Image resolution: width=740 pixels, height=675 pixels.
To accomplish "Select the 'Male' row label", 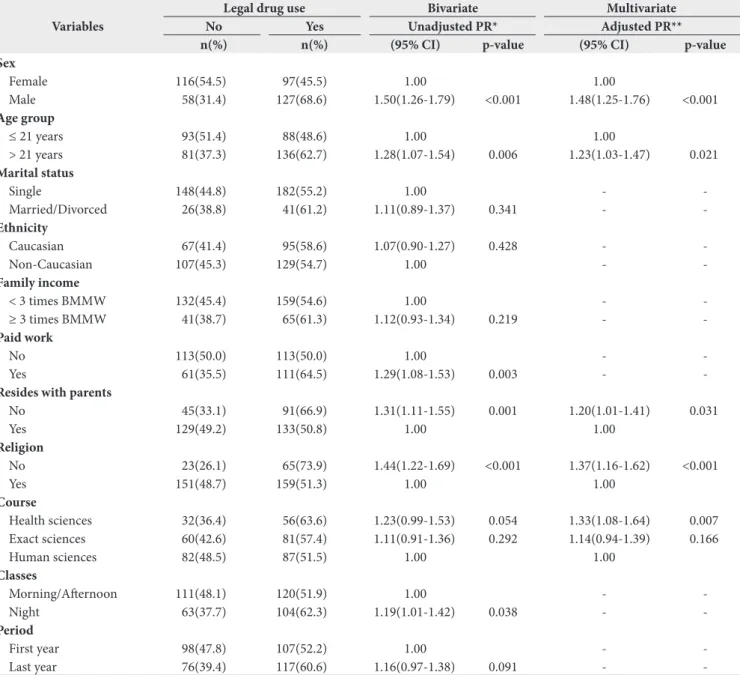I will click(x=22, y=100).
